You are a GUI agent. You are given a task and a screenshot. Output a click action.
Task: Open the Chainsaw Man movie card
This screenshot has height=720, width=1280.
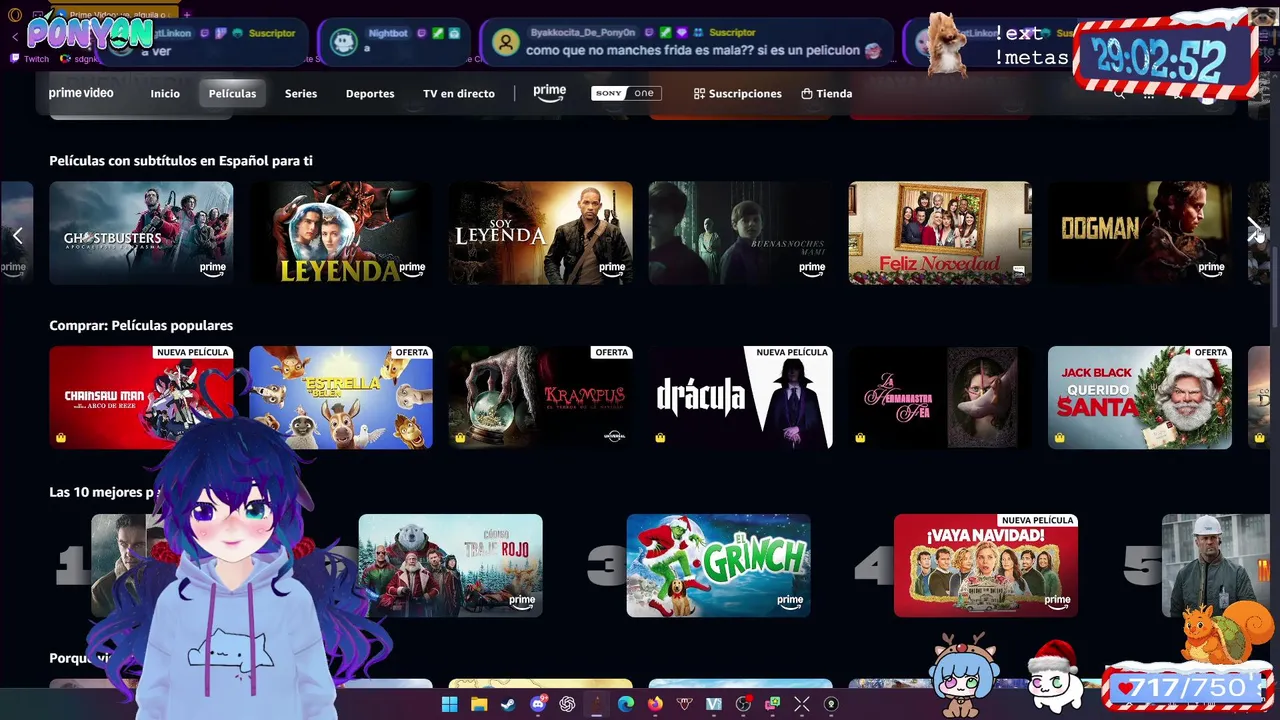(141, 397)
